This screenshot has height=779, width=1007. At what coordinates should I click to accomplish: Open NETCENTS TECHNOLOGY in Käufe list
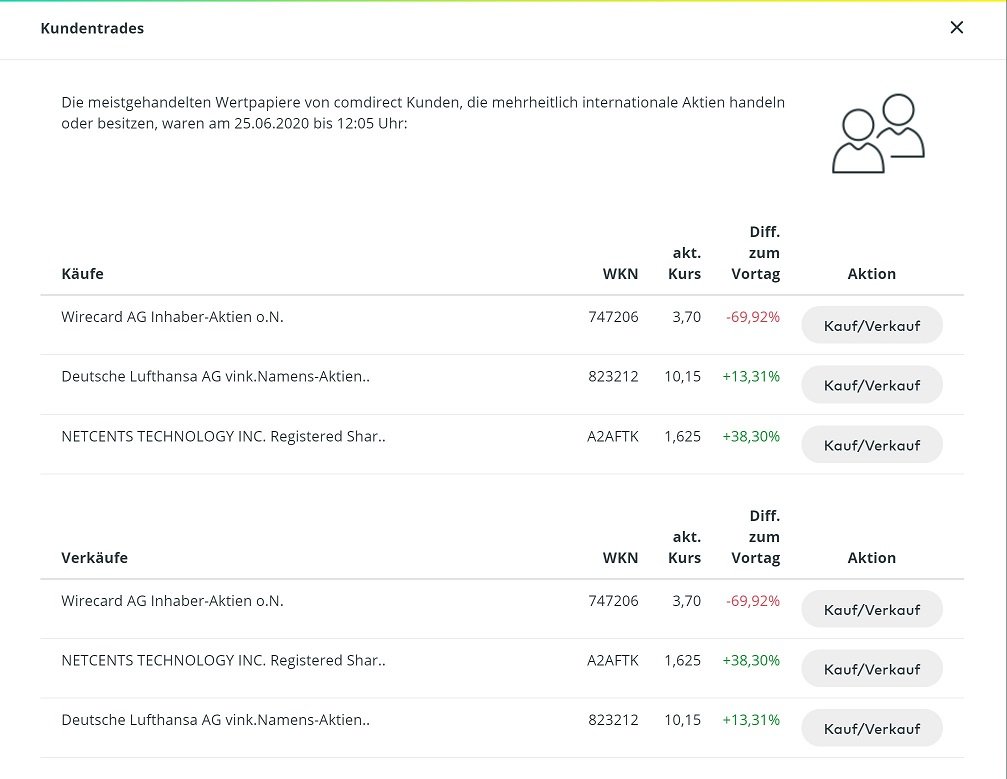pos(223,437)
